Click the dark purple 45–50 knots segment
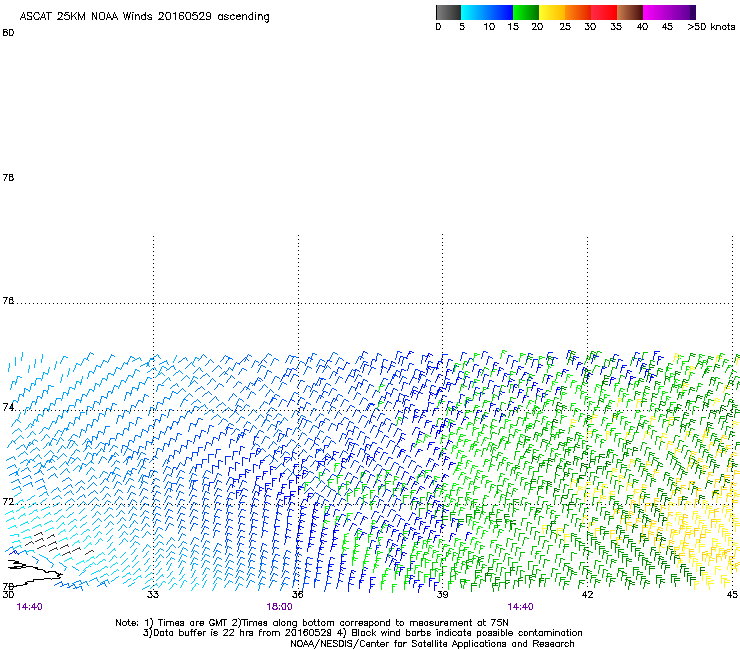 pos(682,12)
